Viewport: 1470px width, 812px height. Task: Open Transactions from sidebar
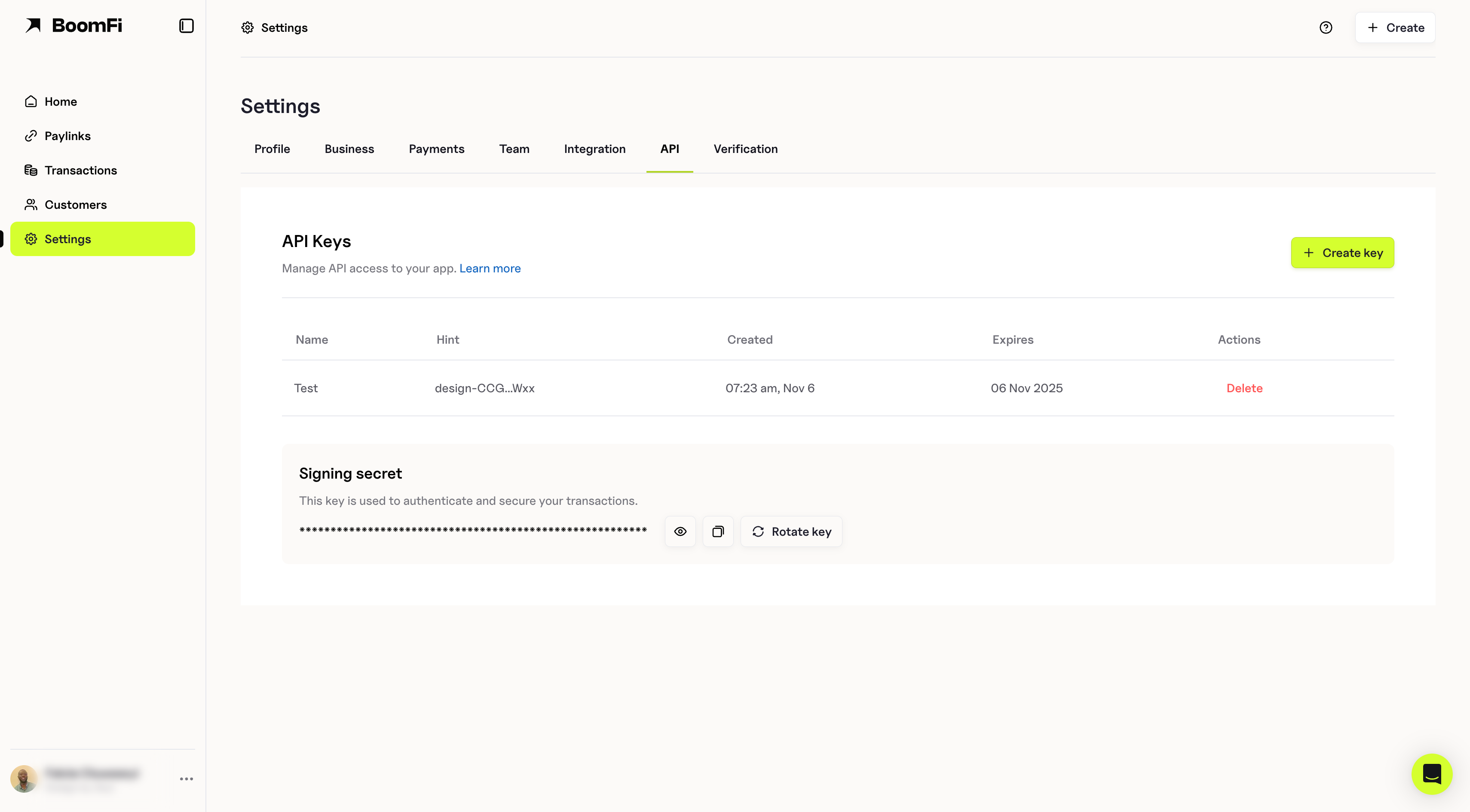tap(80, 170)
